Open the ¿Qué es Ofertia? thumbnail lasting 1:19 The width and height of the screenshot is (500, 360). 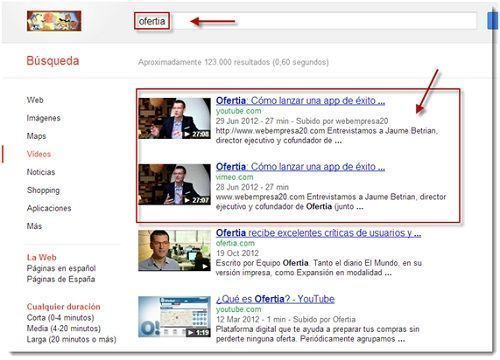(174, 316)
